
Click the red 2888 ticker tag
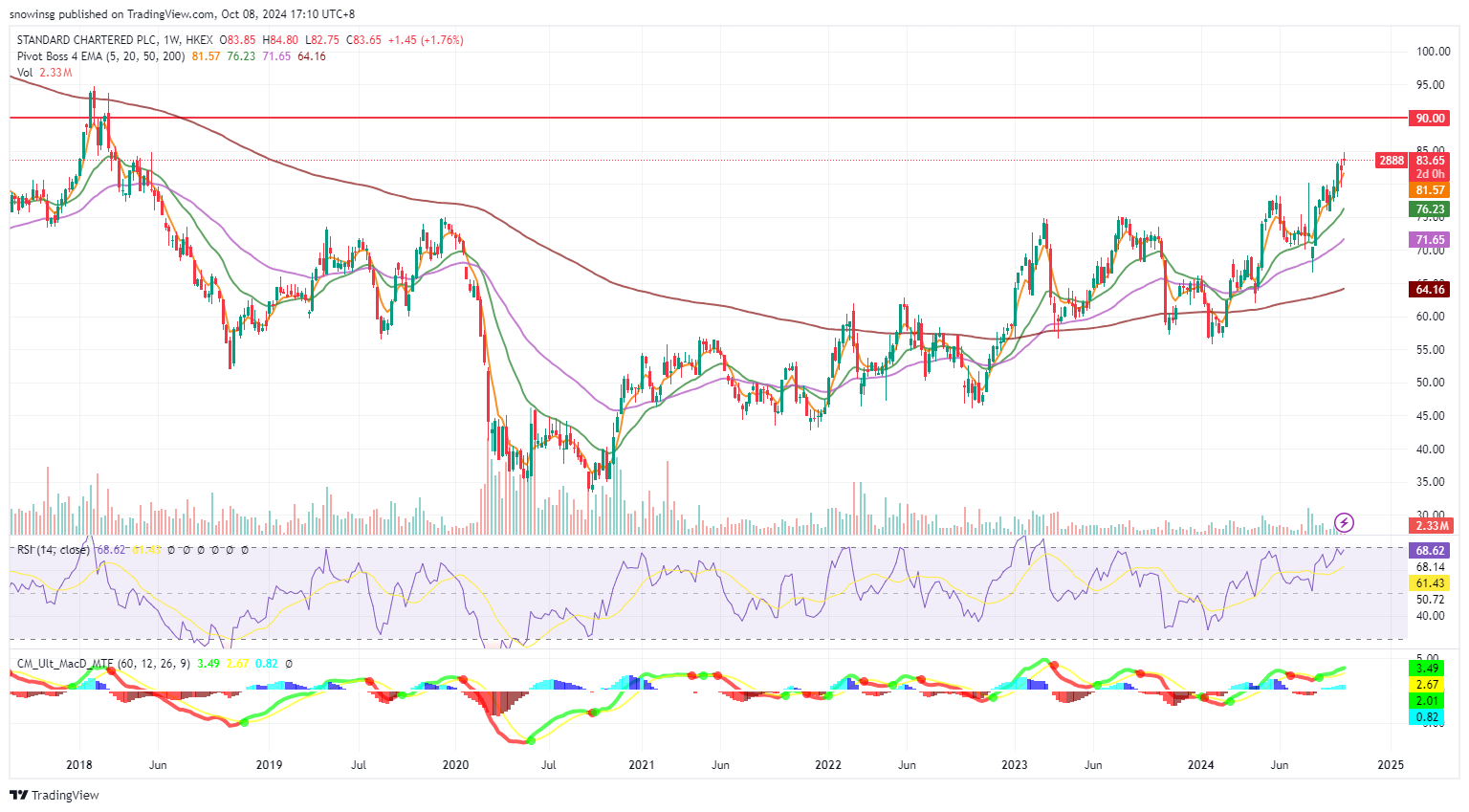[x=1391, y=161]
